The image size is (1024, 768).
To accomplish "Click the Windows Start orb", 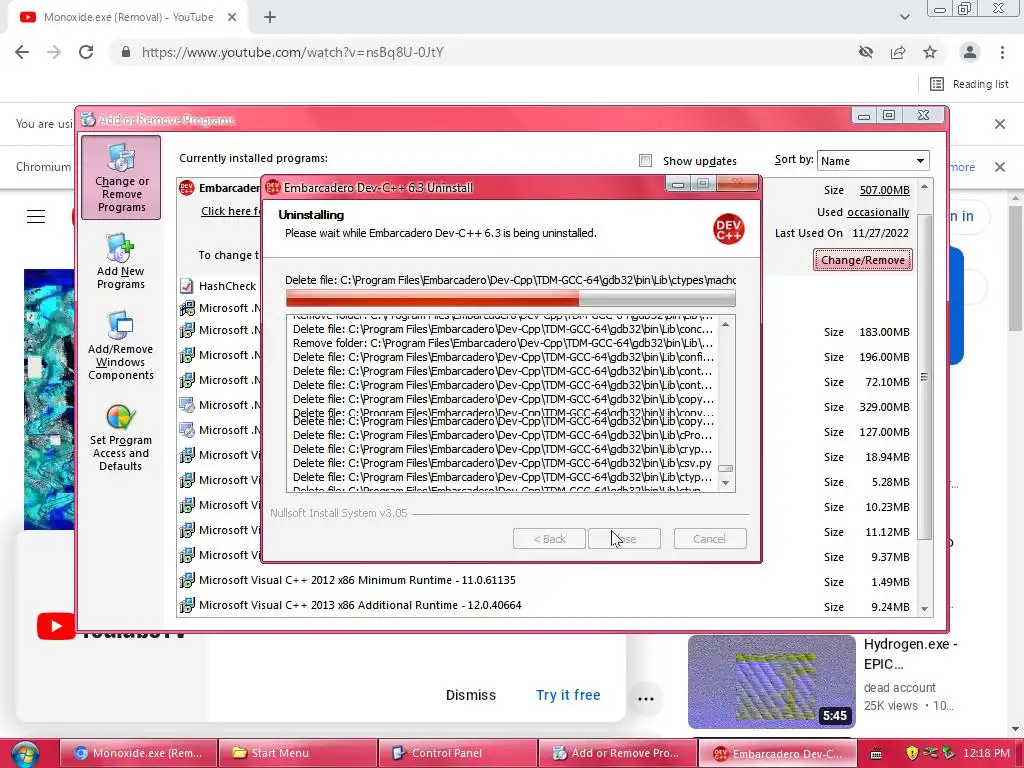I will [25, 754].
